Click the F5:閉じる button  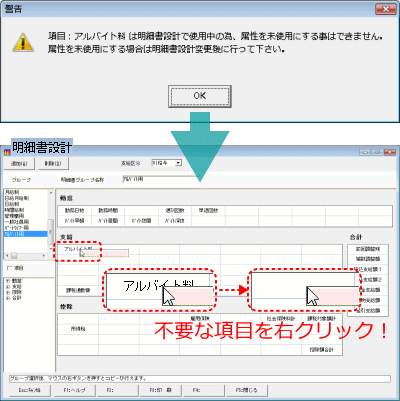247,390
